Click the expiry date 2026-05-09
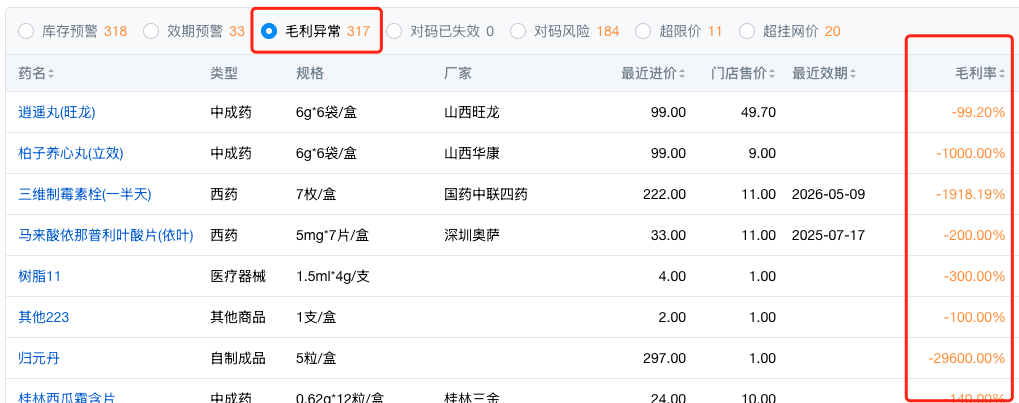Viewport: 1019px width, 403px height. pyautogui.click(x=829, y=194)
